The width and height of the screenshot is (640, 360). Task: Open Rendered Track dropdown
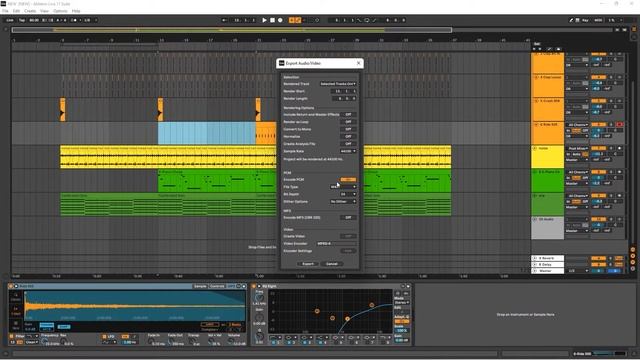pyautogui.click(x=338, y=84)
